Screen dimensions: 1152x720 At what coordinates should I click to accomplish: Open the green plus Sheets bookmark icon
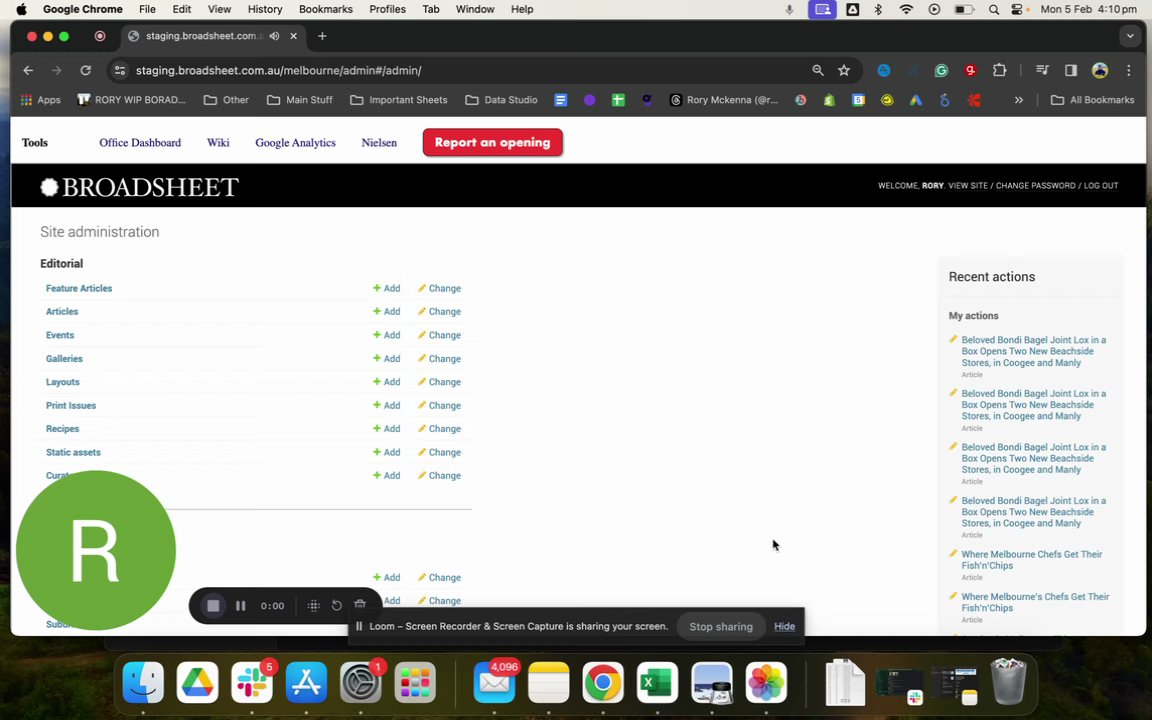coord(618,100)
